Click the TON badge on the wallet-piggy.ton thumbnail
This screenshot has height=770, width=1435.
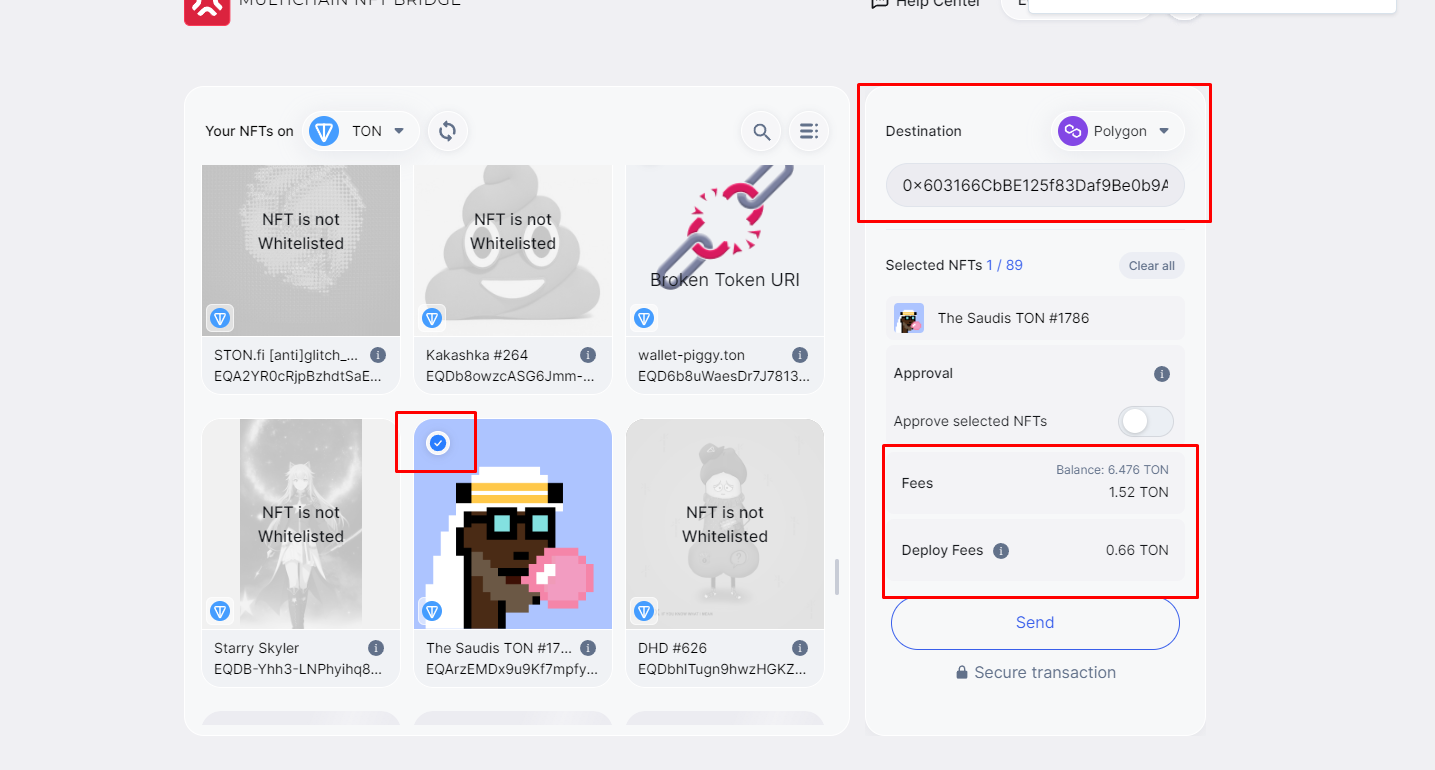coord(644,318)
